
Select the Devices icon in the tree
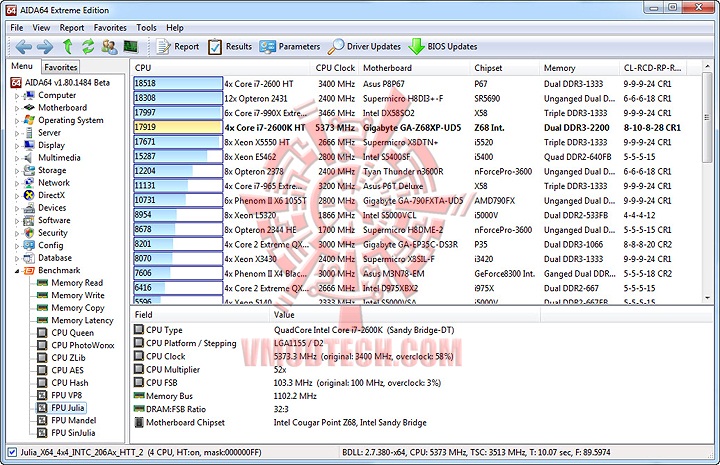(29, 207)
